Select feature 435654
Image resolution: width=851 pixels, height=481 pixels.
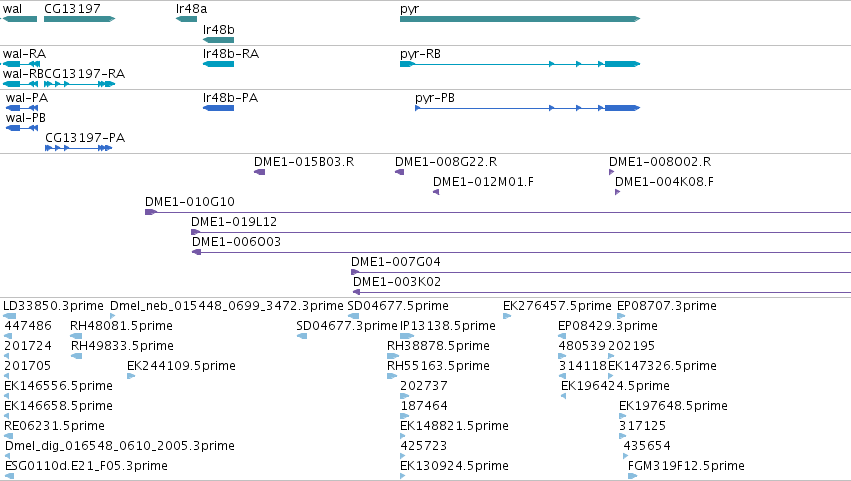[x=626, y=457]
